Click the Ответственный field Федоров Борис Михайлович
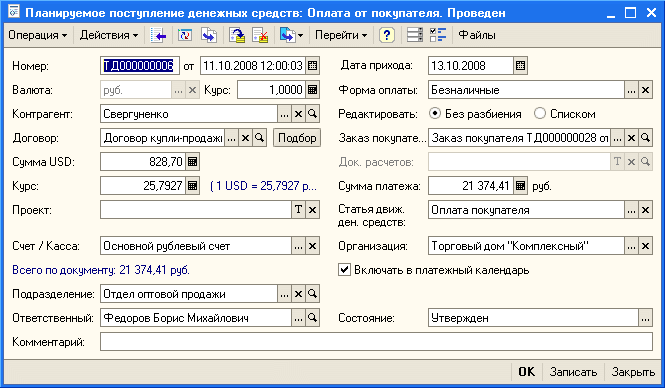Screen dimensions: 665x388 click(x=196, y=318)
